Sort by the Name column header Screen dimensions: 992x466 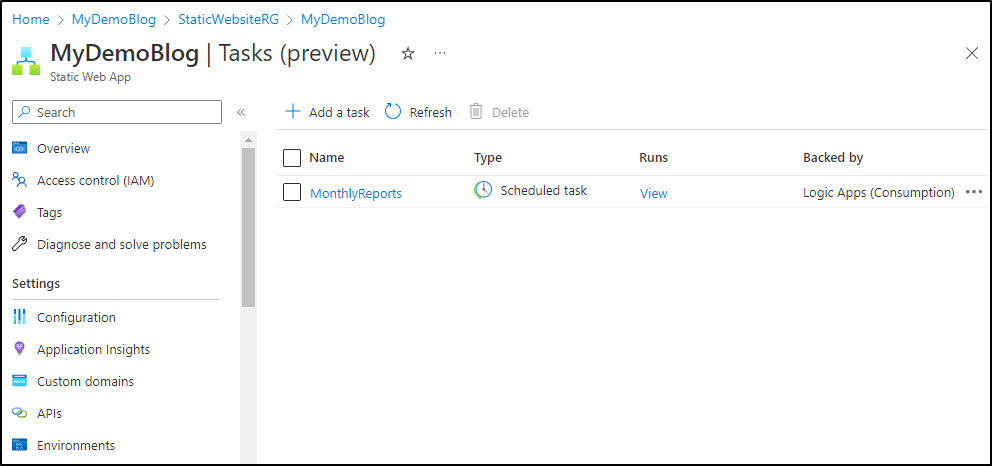tap(326, 158)
